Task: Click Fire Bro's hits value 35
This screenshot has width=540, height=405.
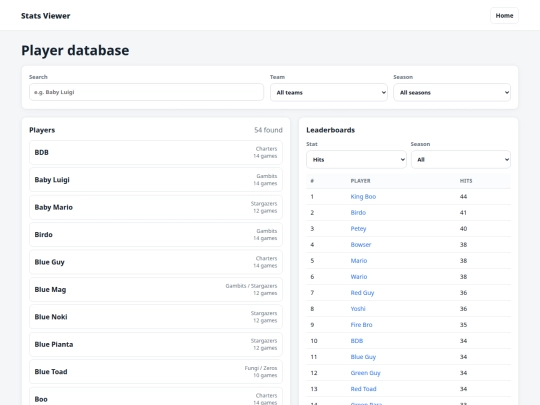Action: click(x=463, y=325)
